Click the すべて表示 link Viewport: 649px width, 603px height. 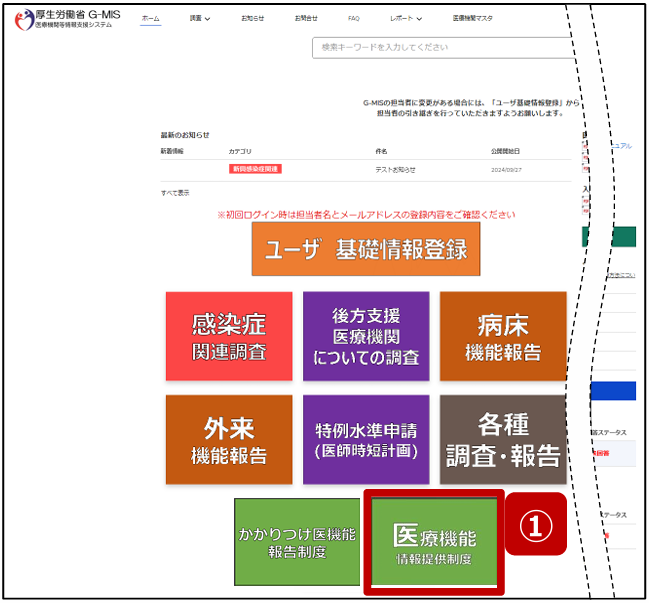[x=175, y=192]
